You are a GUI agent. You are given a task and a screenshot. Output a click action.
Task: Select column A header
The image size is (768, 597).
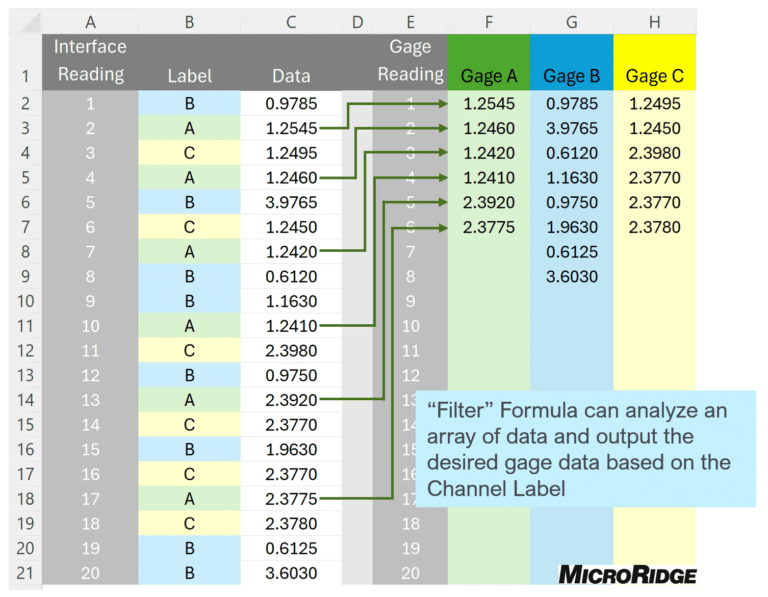90,21
